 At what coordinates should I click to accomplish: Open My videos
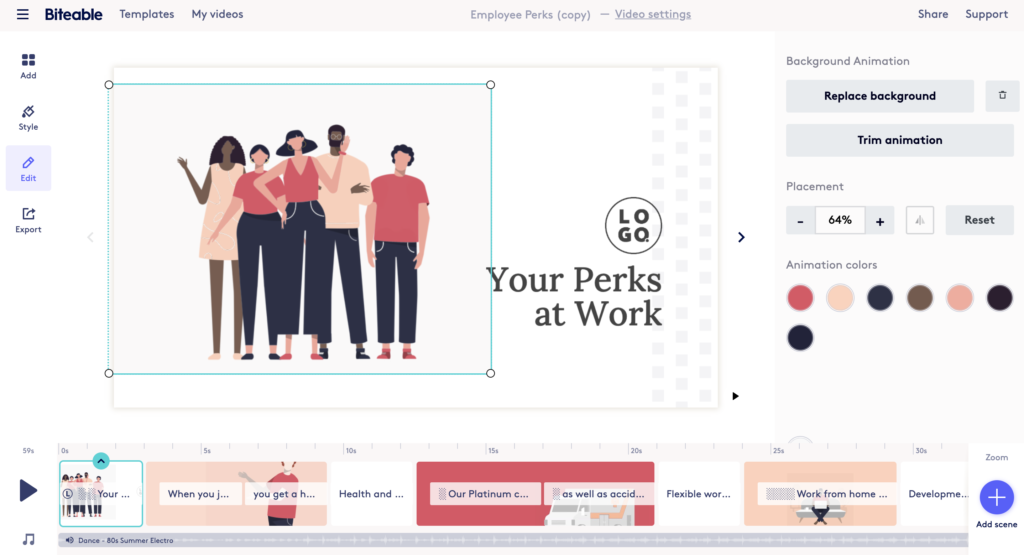217,14
